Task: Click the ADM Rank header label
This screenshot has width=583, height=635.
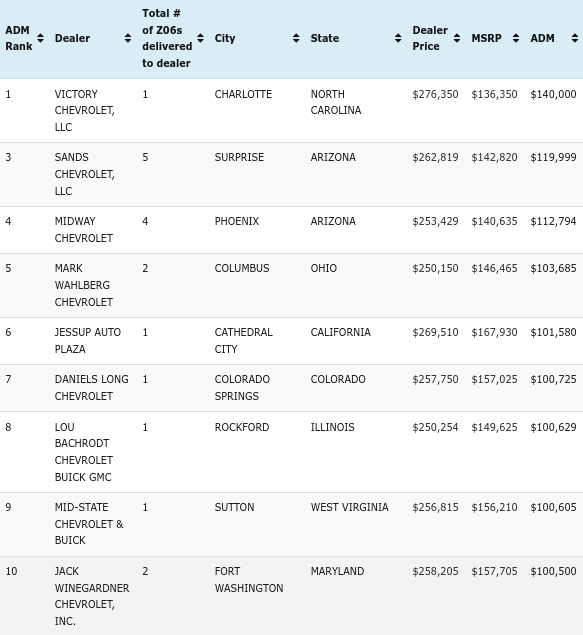Action: tap(19, 38)
